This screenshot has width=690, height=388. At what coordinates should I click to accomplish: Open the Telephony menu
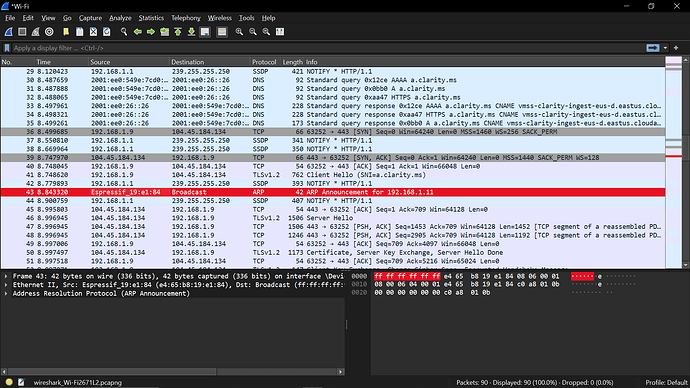point(186,18)
